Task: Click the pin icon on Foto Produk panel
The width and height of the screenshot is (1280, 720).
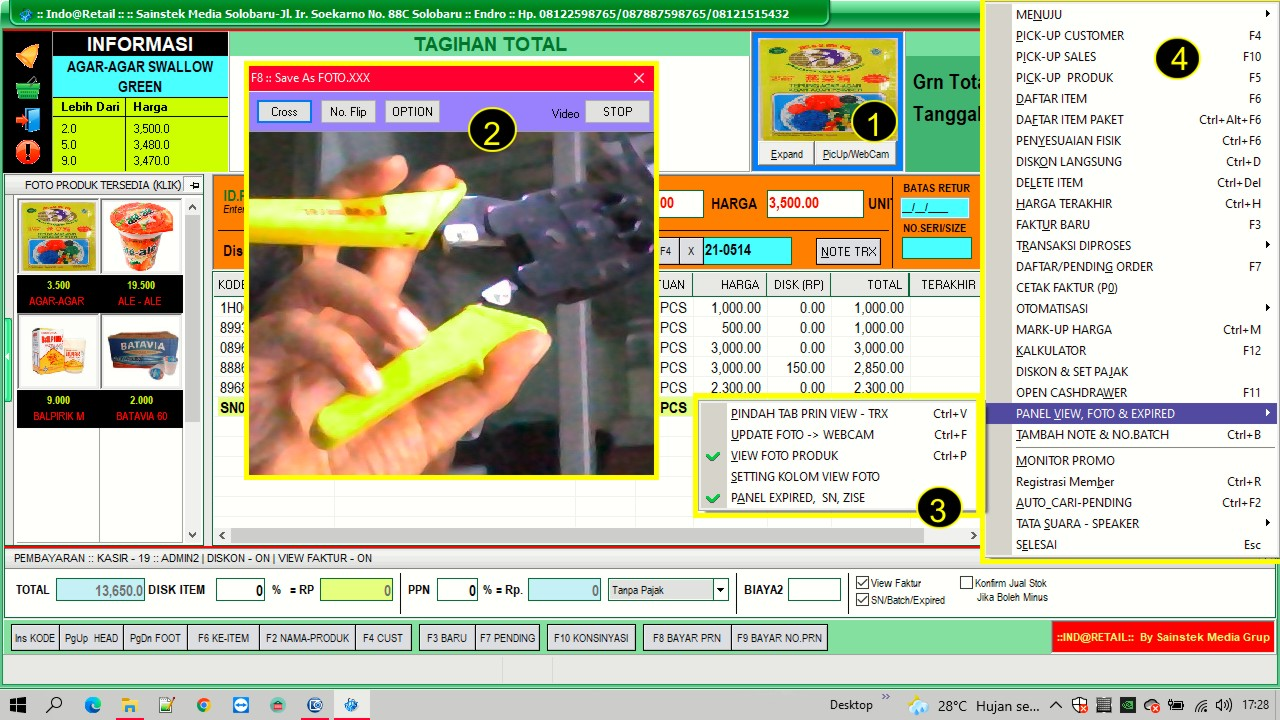Action: pyautogui.click(x=194, y=185)
